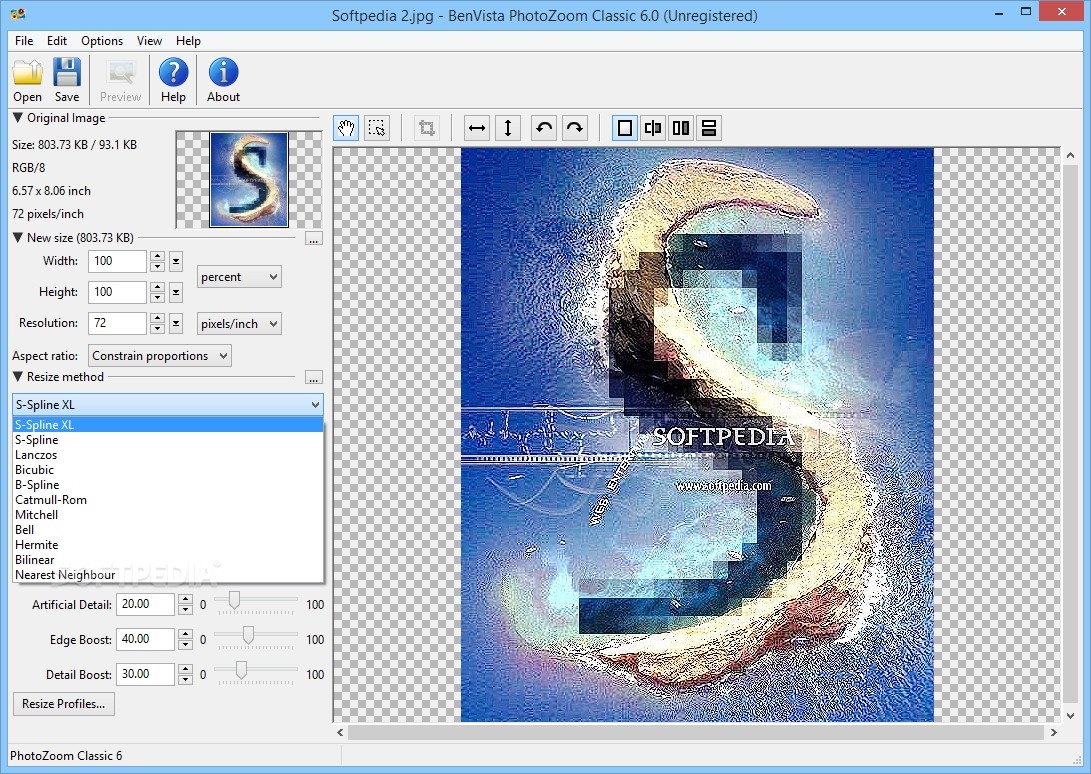
Task: Click the Artificial Detail value field
Action: point(145,604)
